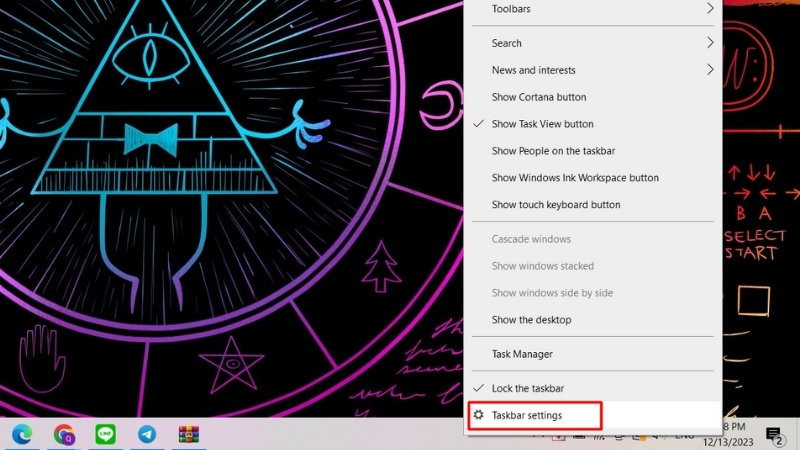Select Cascade windows entry

(593, 239)
